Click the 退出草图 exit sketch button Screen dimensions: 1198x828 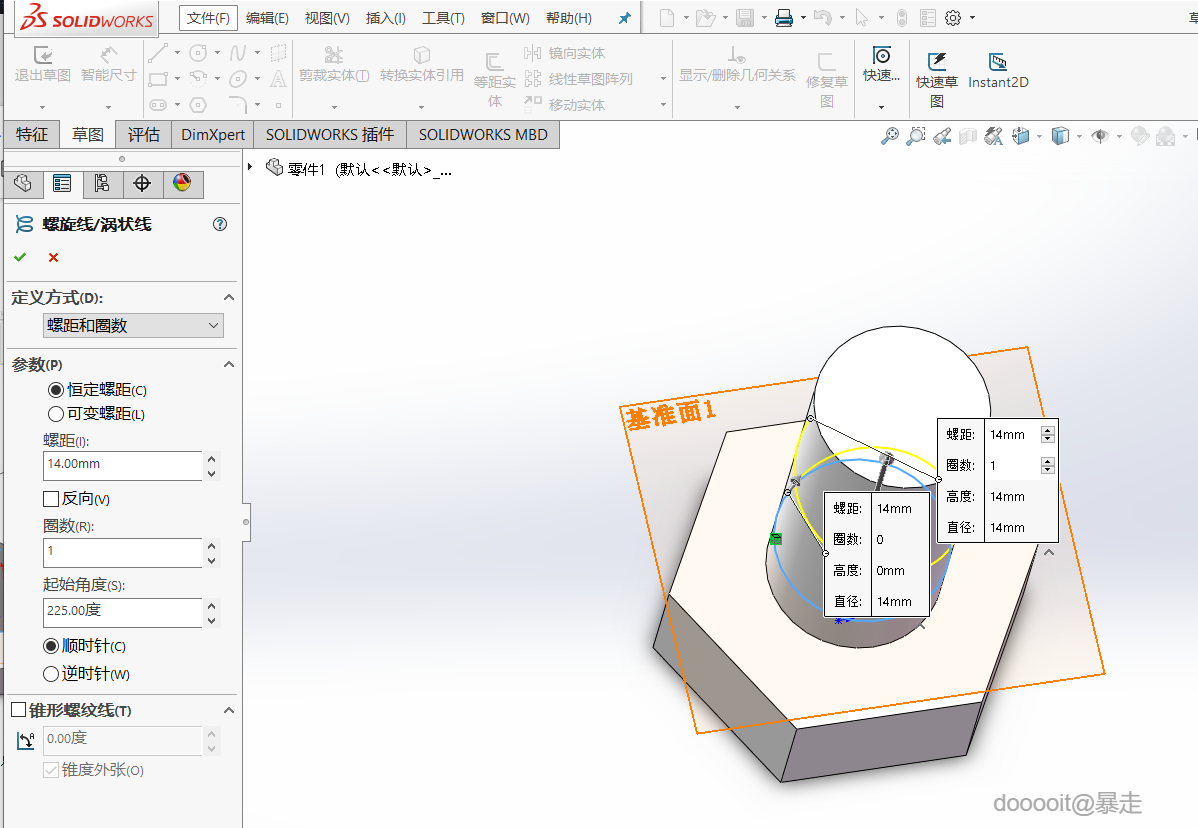(42, 65)
